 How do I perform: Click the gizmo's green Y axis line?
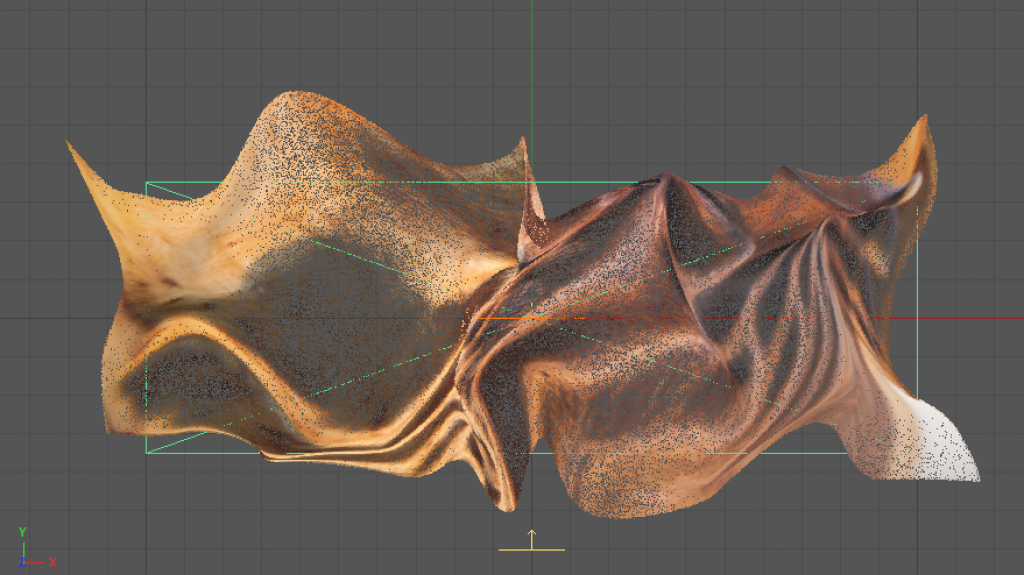22,548
